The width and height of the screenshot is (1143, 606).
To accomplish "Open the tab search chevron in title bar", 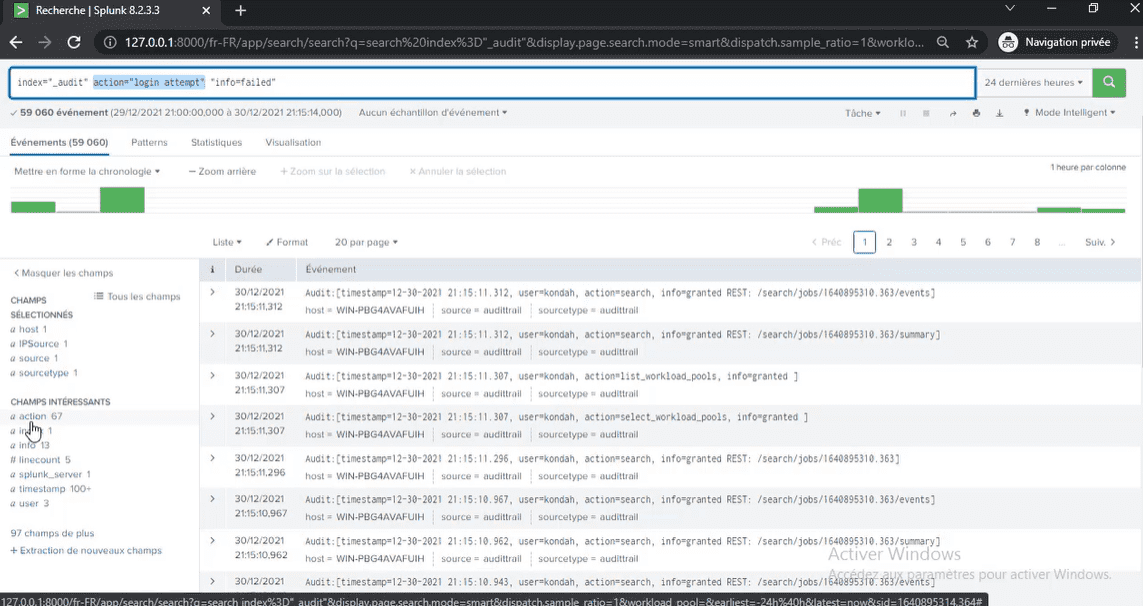I will tap(1010, 8).
